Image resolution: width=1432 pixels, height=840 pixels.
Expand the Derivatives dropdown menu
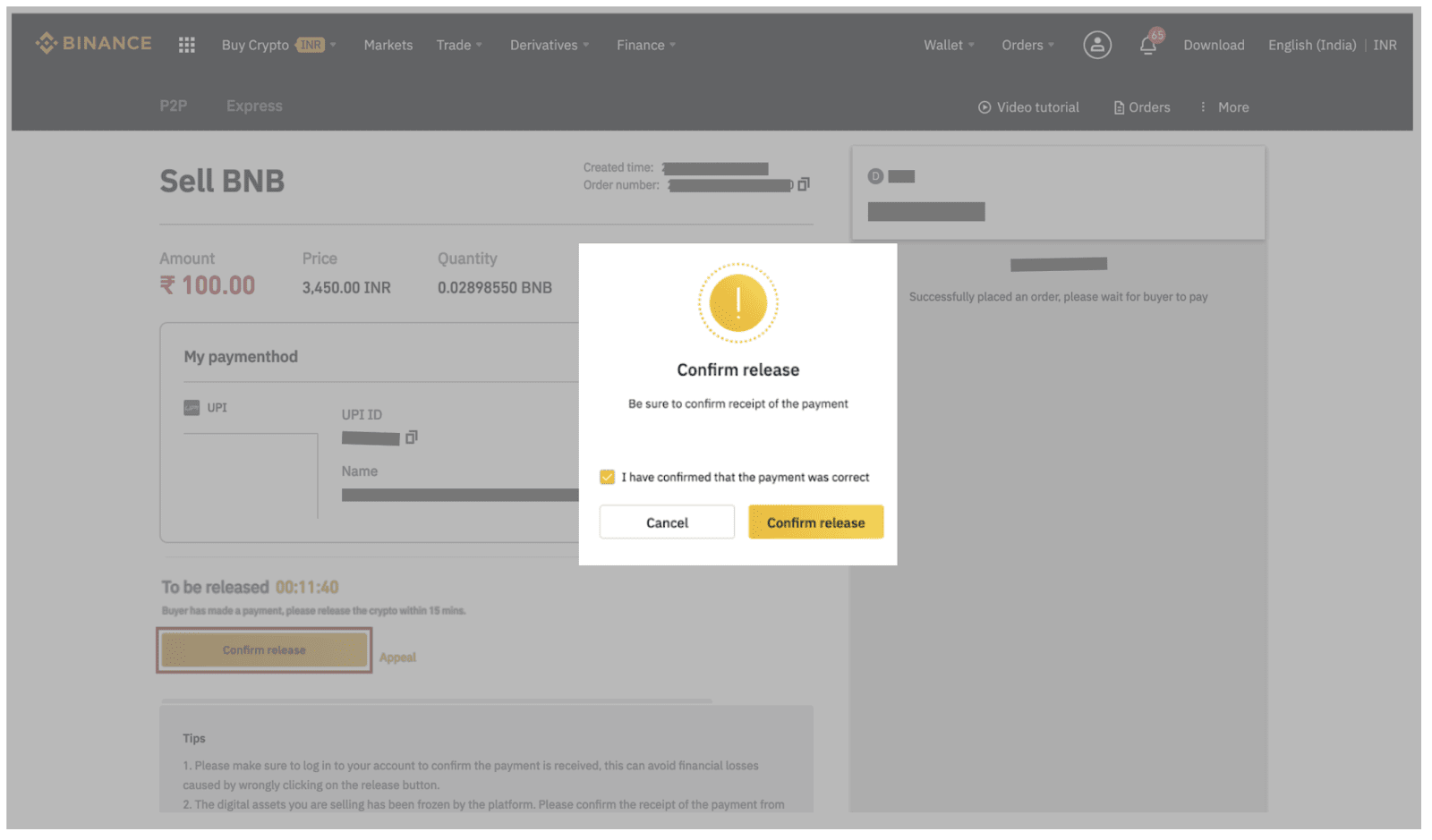point(550,45)
